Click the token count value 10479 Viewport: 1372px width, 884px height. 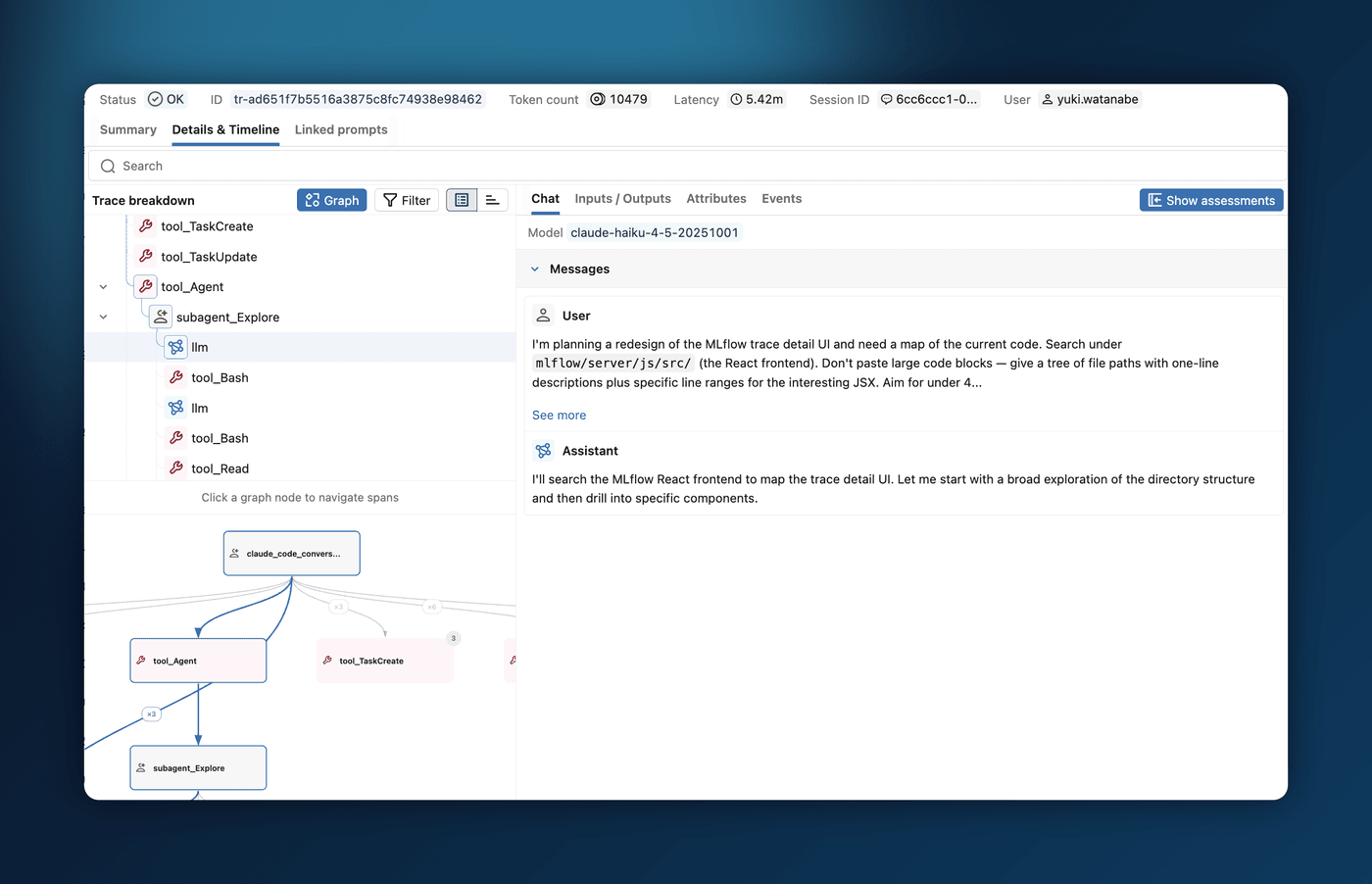click(628, 99)
